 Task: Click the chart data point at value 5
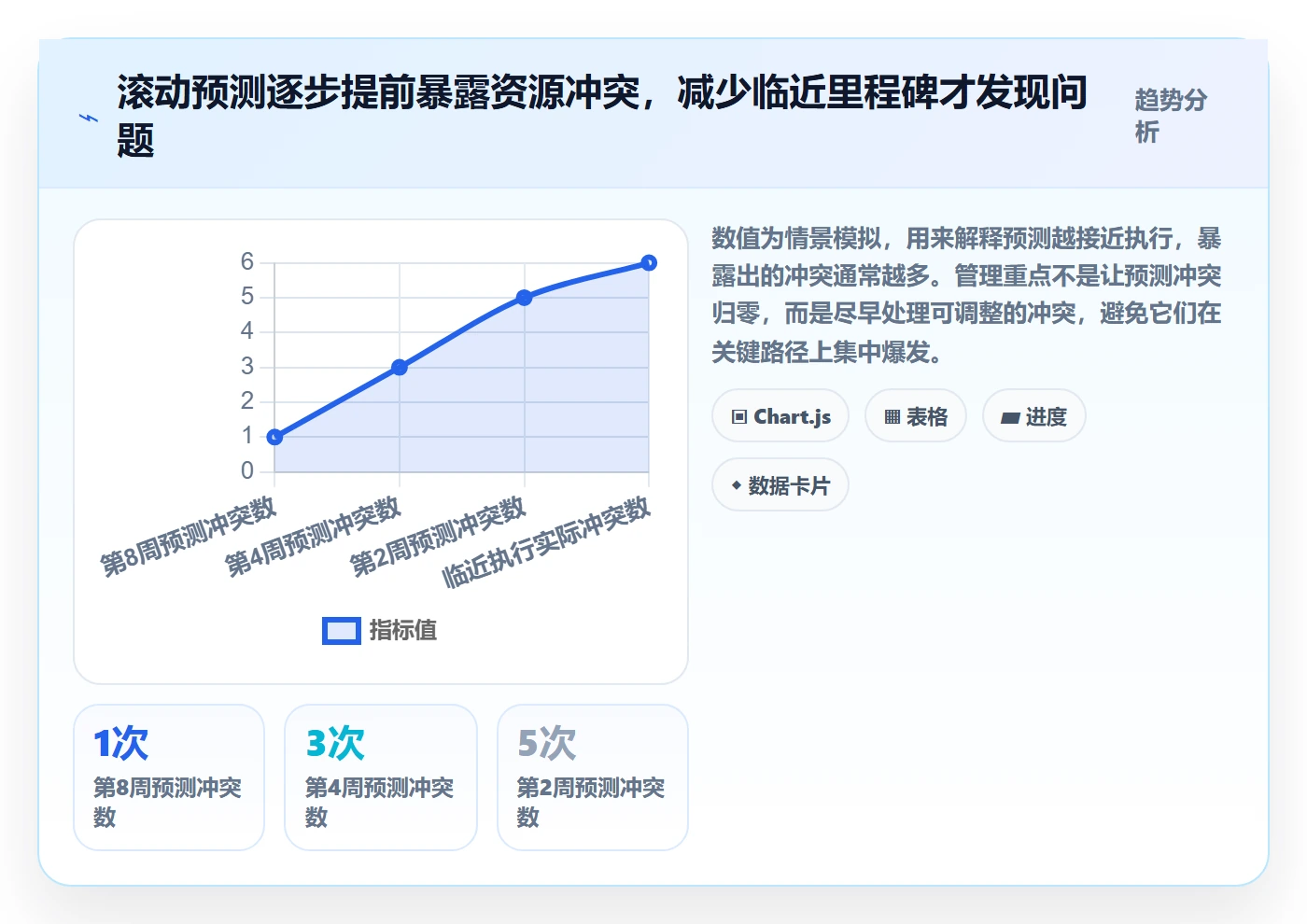coord(524,298)
